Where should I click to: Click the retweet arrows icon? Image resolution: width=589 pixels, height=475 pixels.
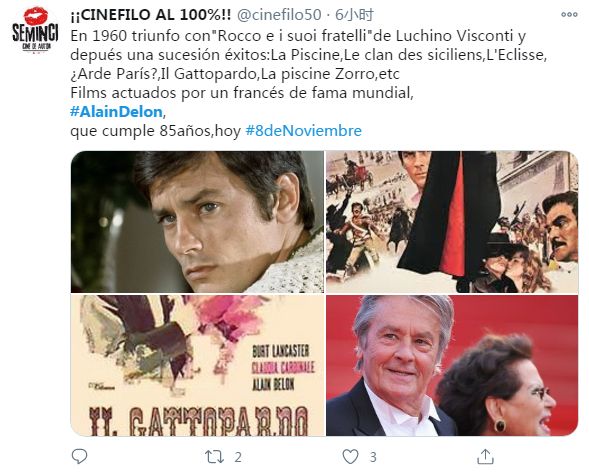[214, 457]
